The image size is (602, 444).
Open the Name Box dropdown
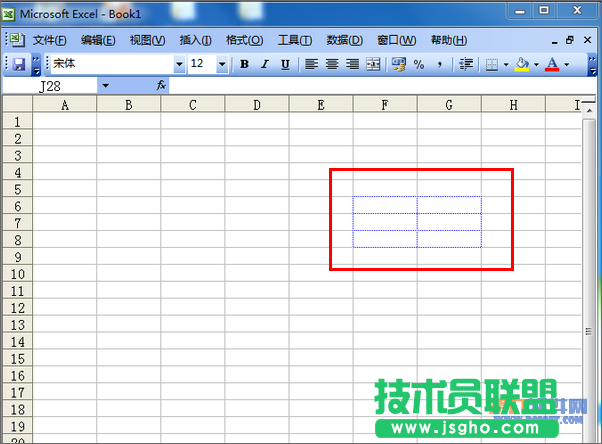pyautogui.click(x=105, y=86)
